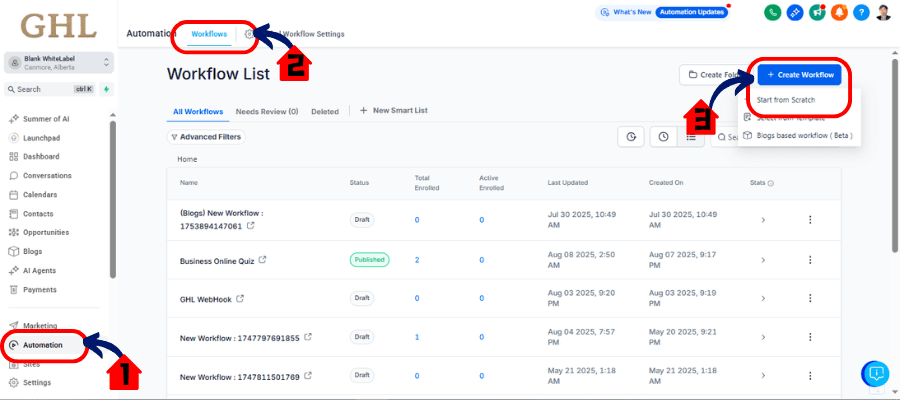Open the orange notifications bell
This screenshot has width=900, height=400.
tap(840, 12)
